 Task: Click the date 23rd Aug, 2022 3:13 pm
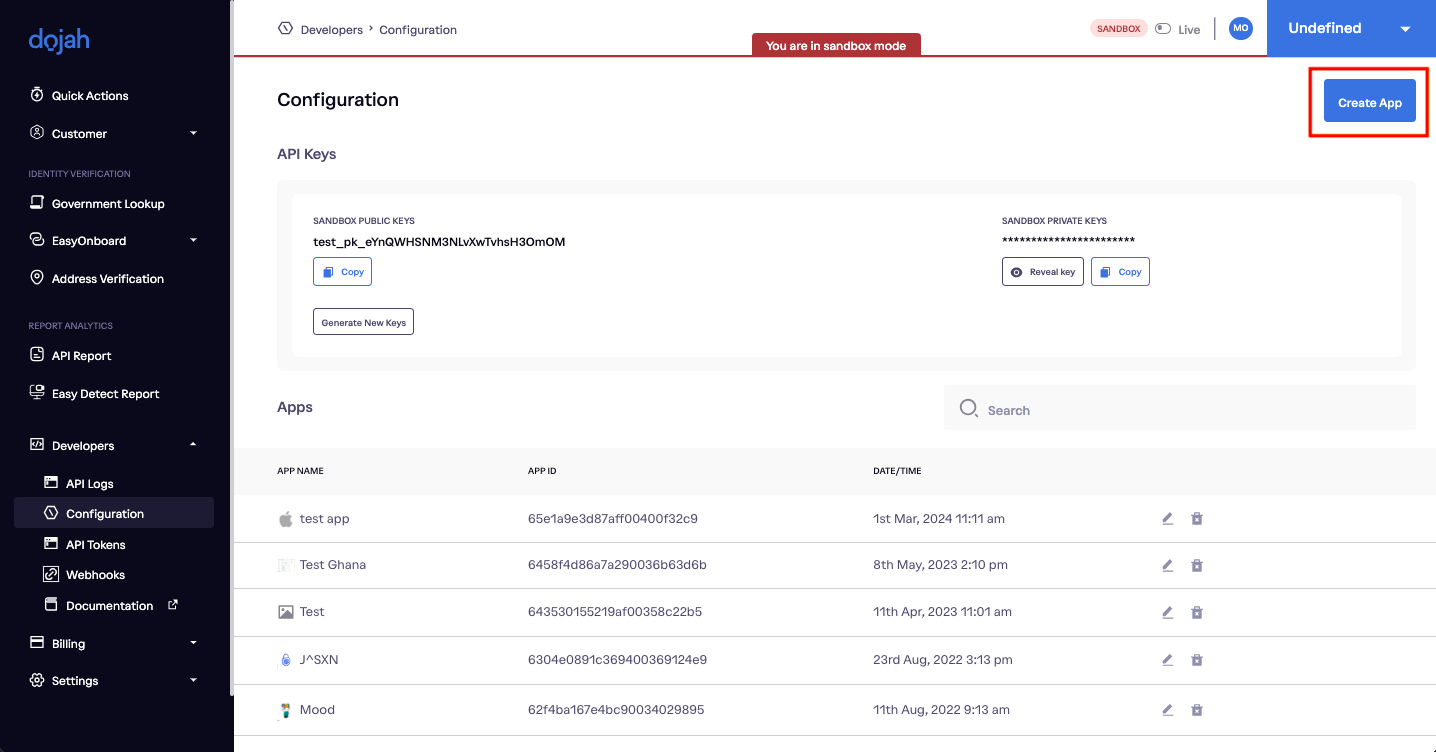click(943, 660)
